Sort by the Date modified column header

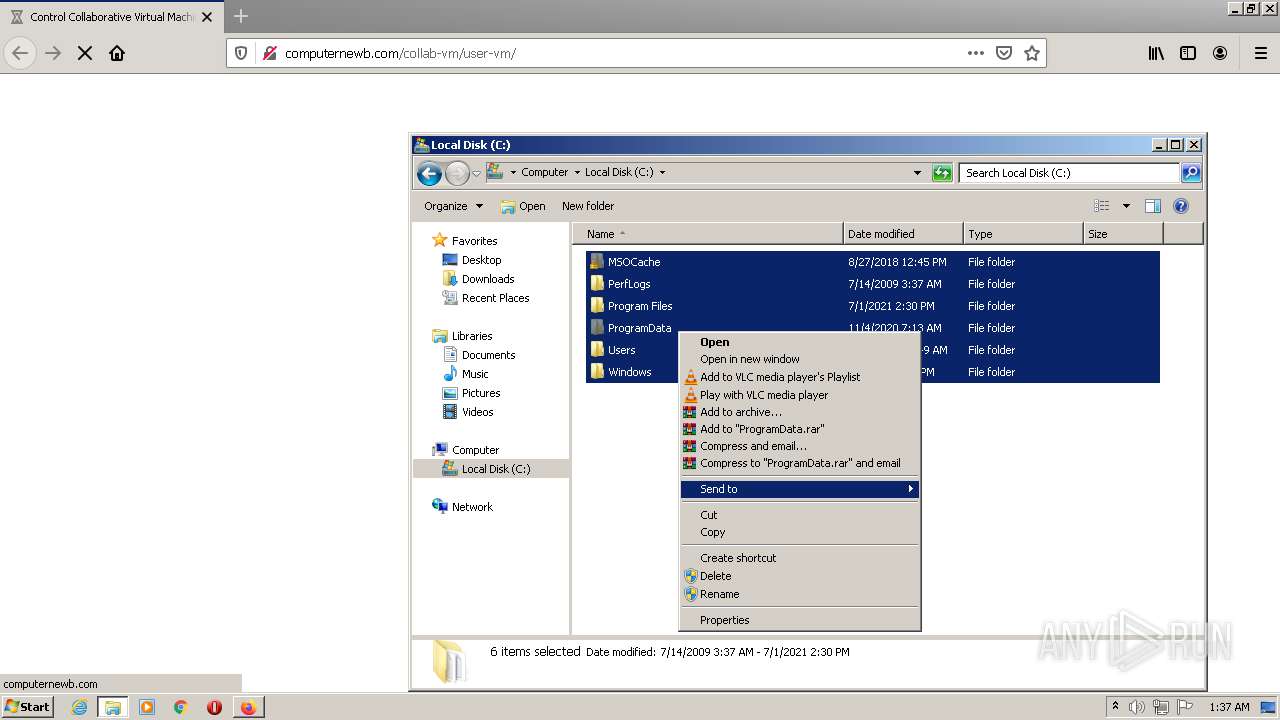pos(903,234)
